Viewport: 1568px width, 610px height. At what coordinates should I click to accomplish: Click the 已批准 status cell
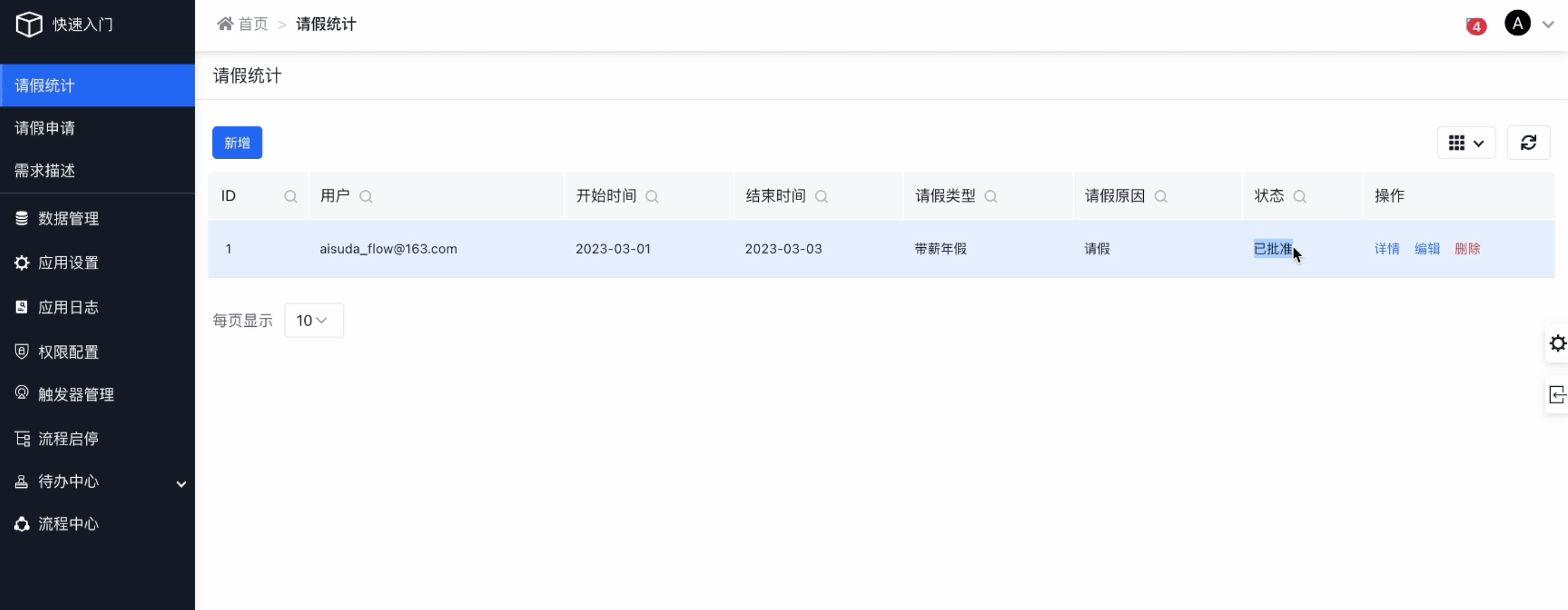(1273, 248)
